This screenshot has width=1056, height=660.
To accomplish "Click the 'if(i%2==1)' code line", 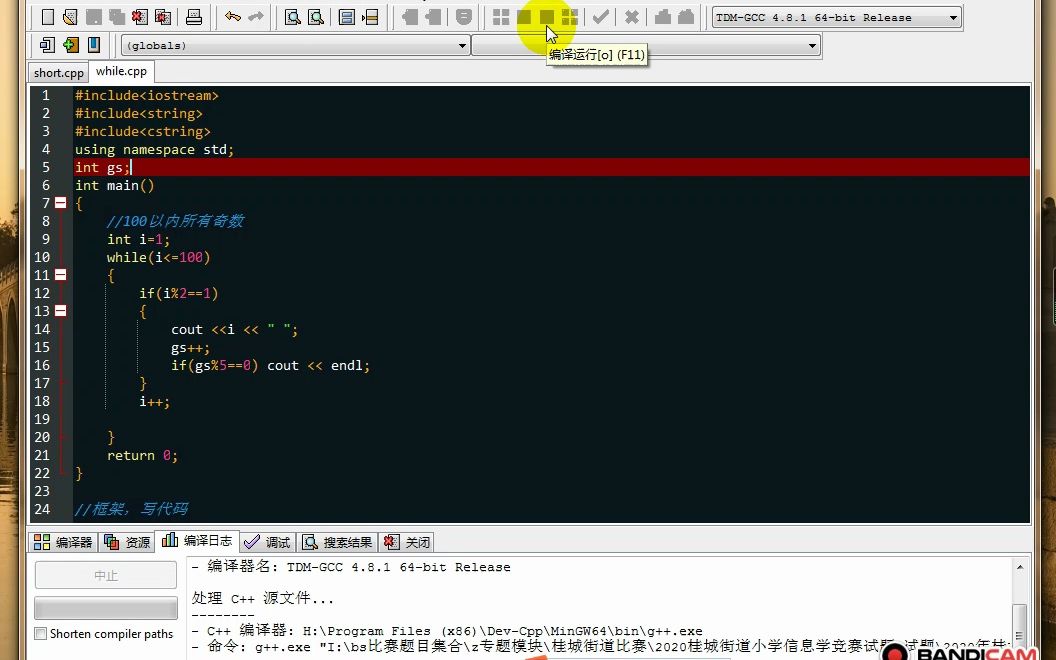I will tap(178, 293).
